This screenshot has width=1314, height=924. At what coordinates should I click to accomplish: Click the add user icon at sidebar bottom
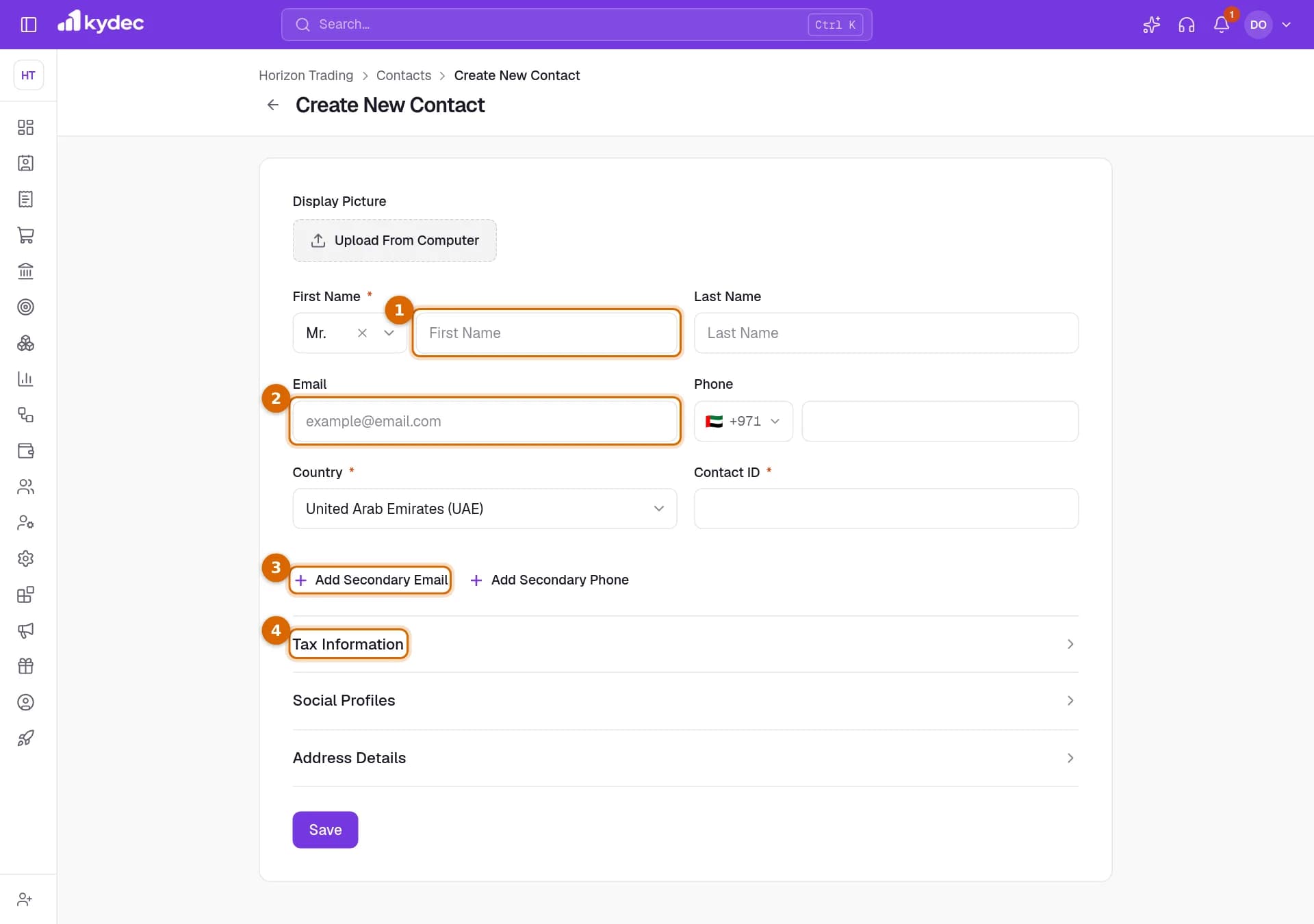(x=25, y=899)
